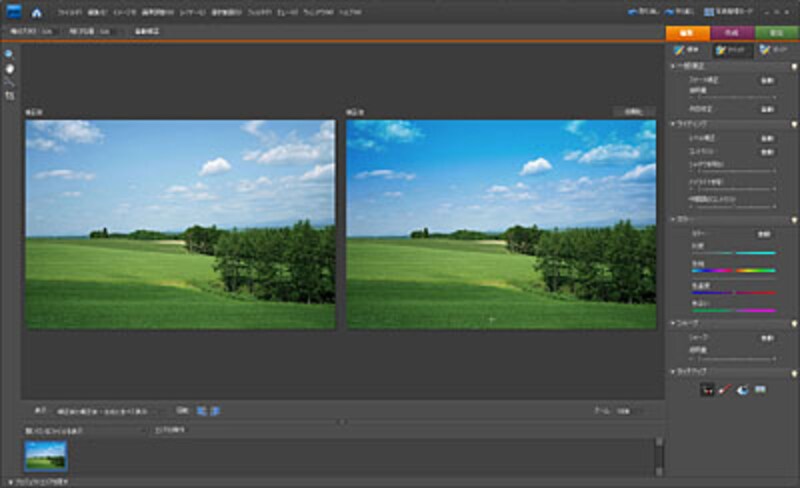The image size is (800, 488).
Task: Select the Quick Selection brush tool
Action: coord(9,81)
